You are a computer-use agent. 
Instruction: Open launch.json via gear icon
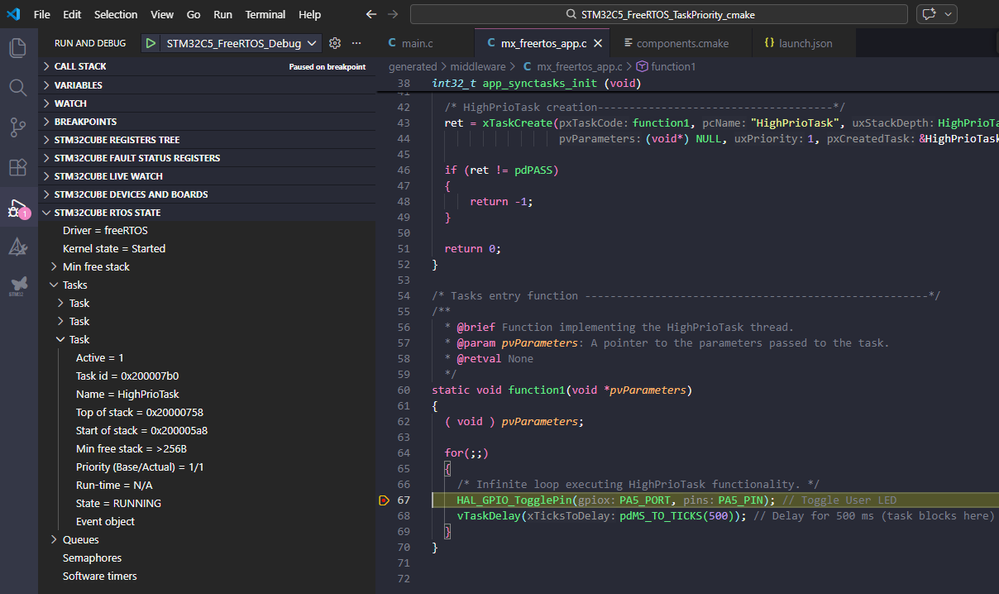(334, 43)
